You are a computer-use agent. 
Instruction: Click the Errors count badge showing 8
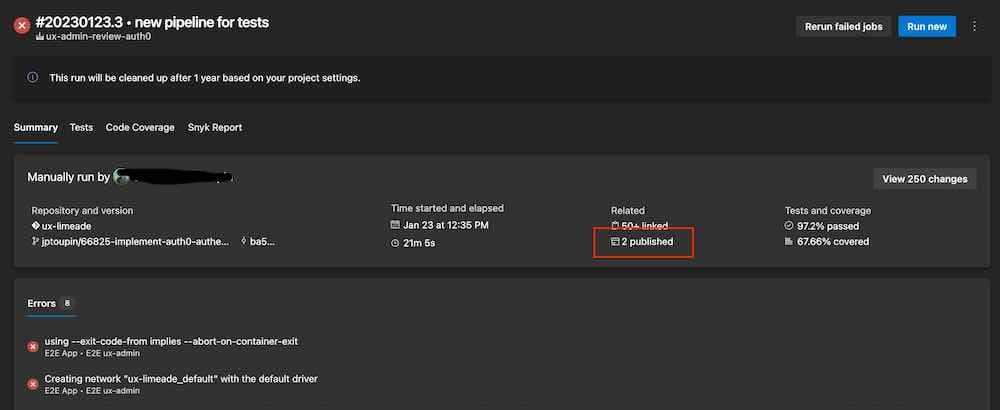67,303
